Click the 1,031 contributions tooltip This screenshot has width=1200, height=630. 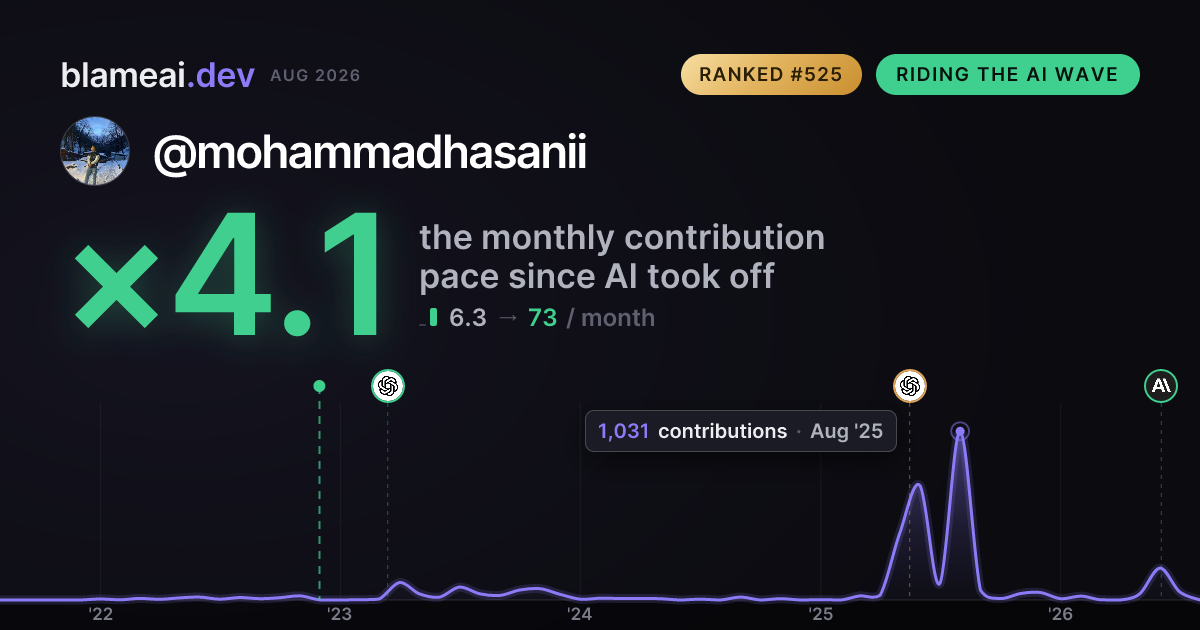pos(741,431)
